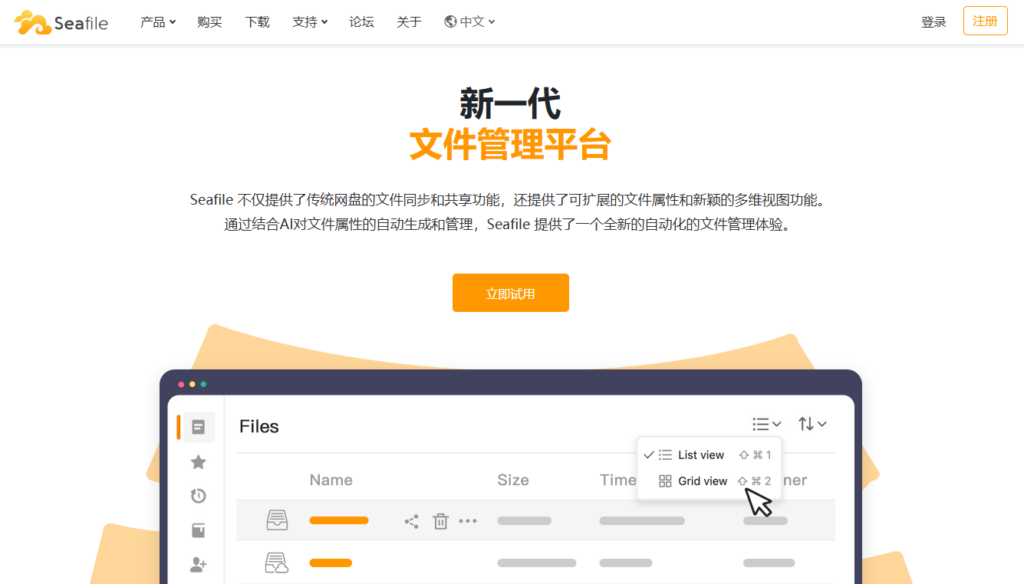
Task: Click the cloud library icon in second row
Action: click(x=276, y=562)
